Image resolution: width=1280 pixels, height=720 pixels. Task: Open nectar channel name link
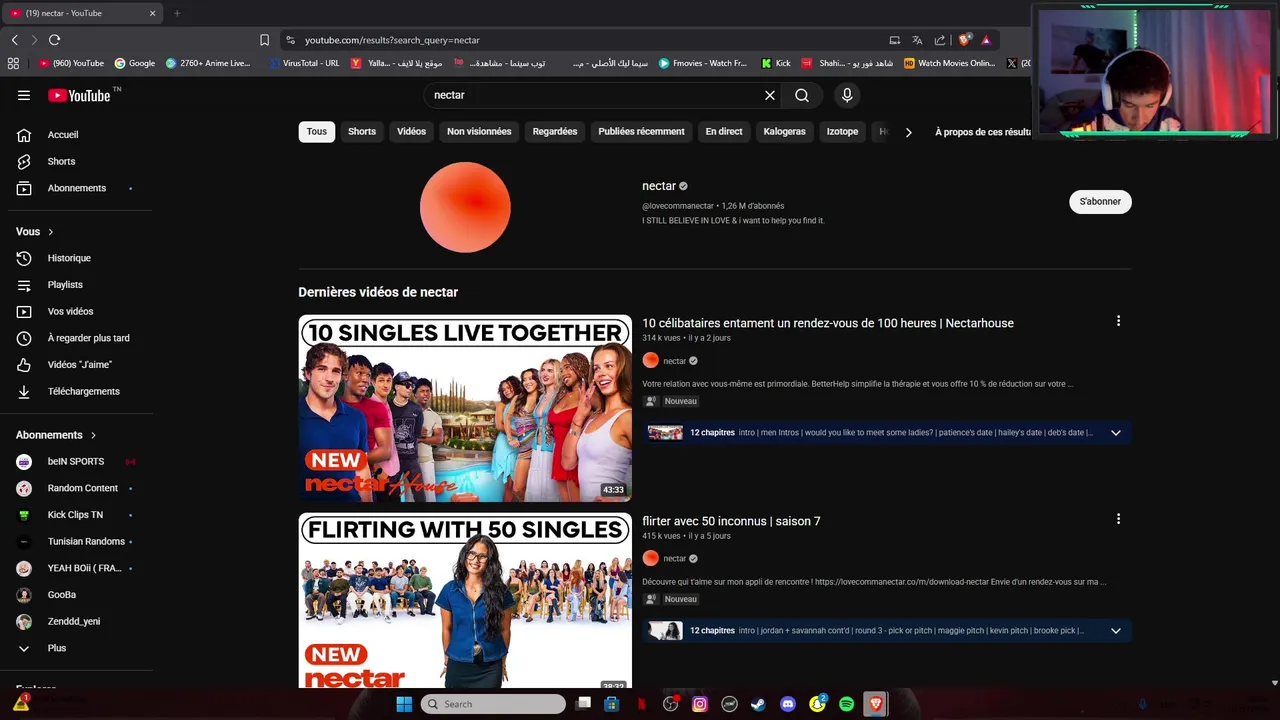(659, 186)
